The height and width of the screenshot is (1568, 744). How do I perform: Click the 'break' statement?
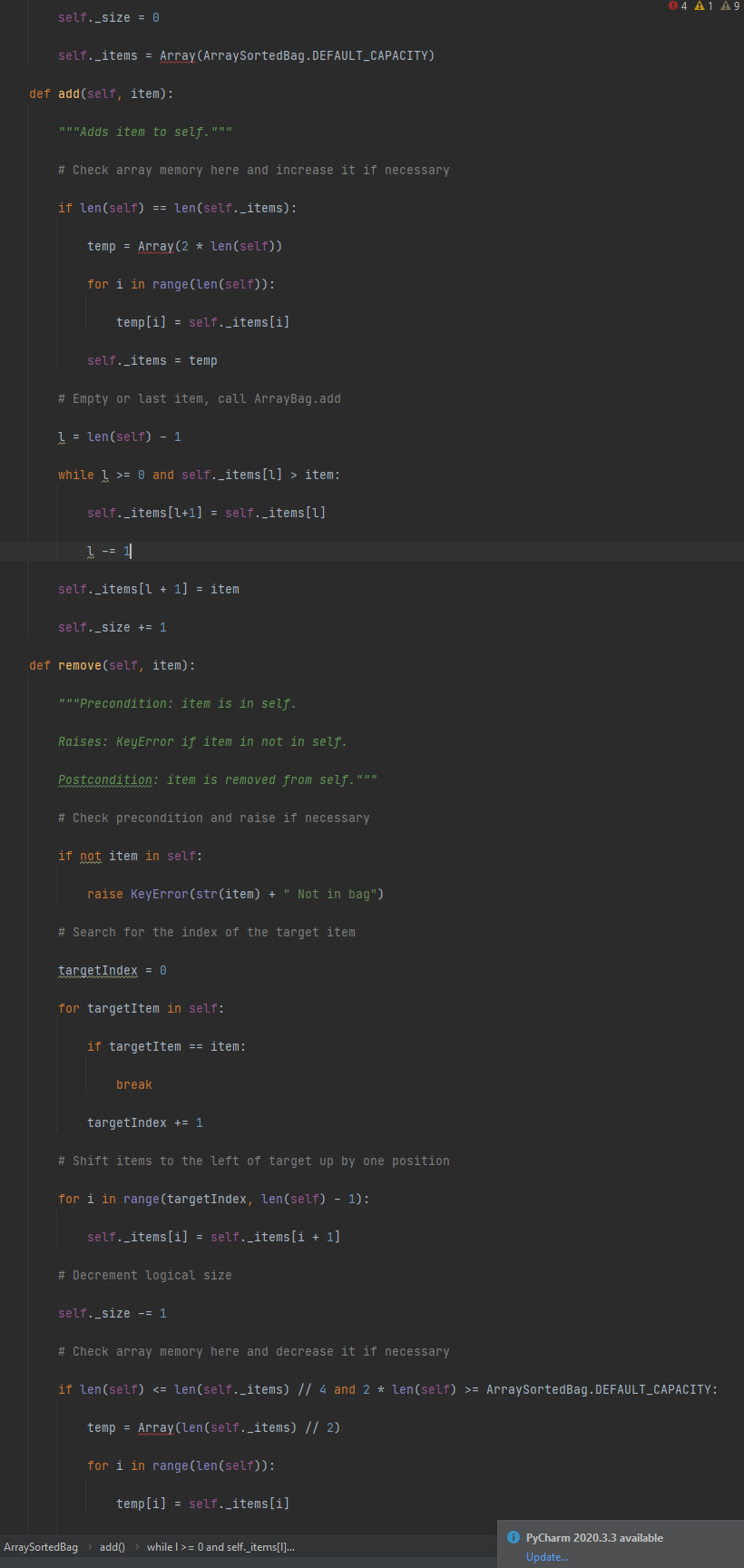click(x=134, y=1084)
